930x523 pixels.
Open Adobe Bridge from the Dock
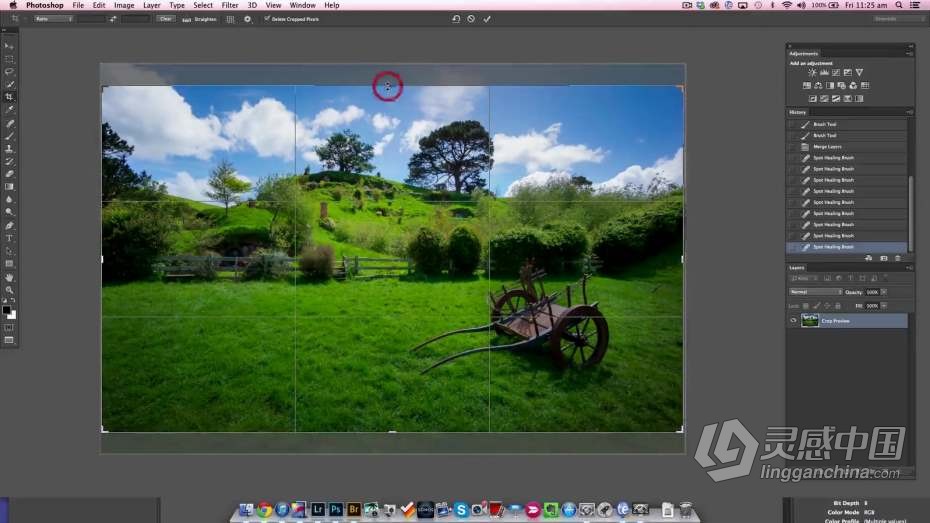(353, 509)
